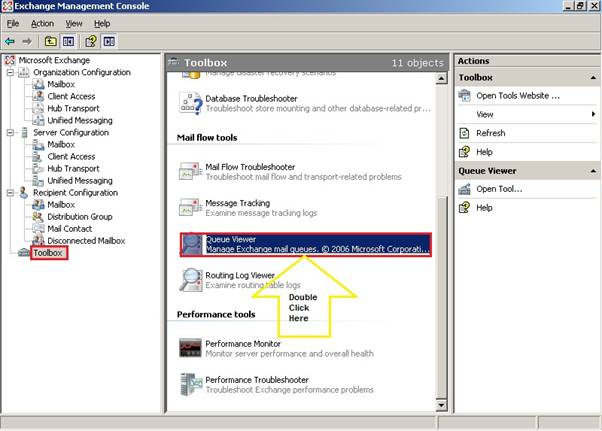Click Help text under Queue Viewer section
The image size is (602, 431).
[x=484, y=208]
